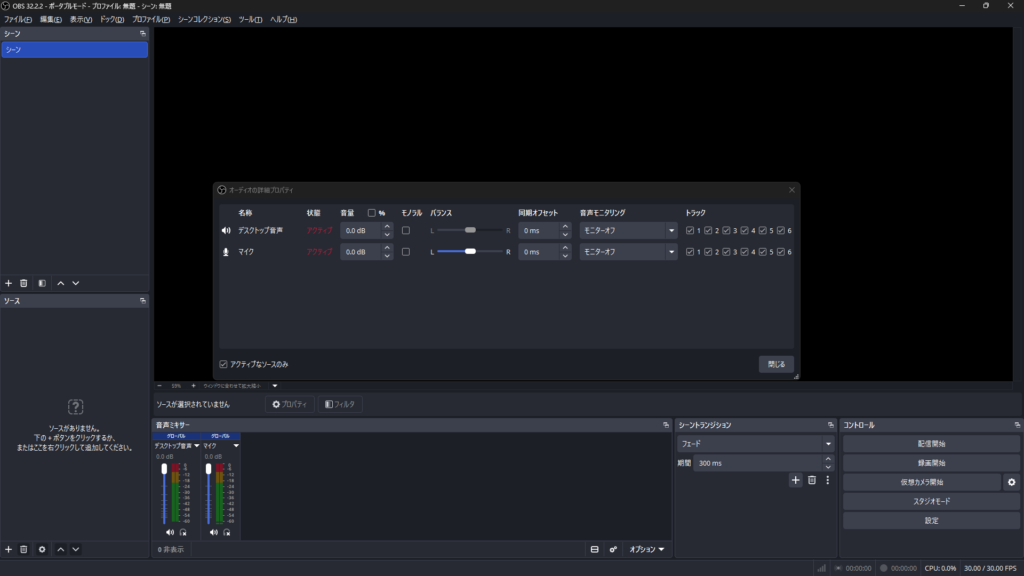Remove transition with the trash icon
Screen dimensions: 1024x576
tap(812, 480)
